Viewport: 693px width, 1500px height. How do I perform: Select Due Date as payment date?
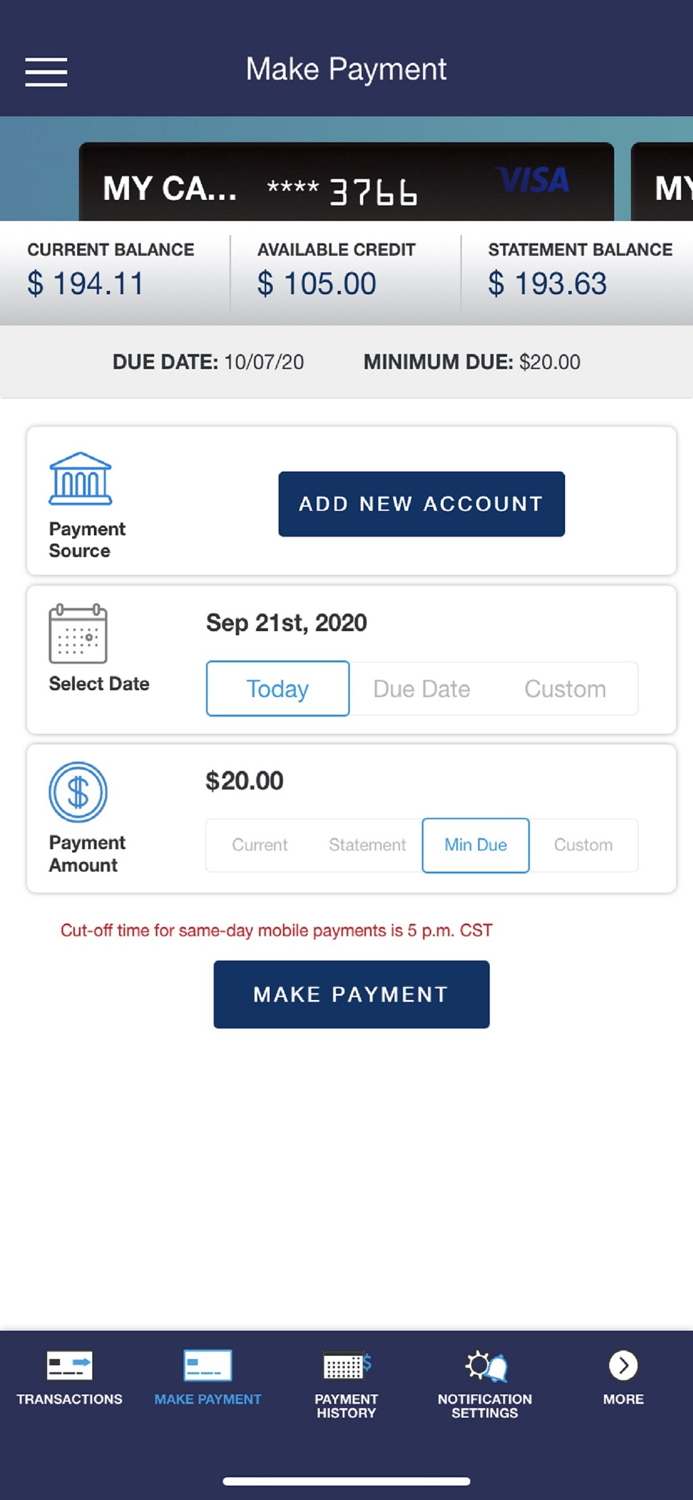421,689
